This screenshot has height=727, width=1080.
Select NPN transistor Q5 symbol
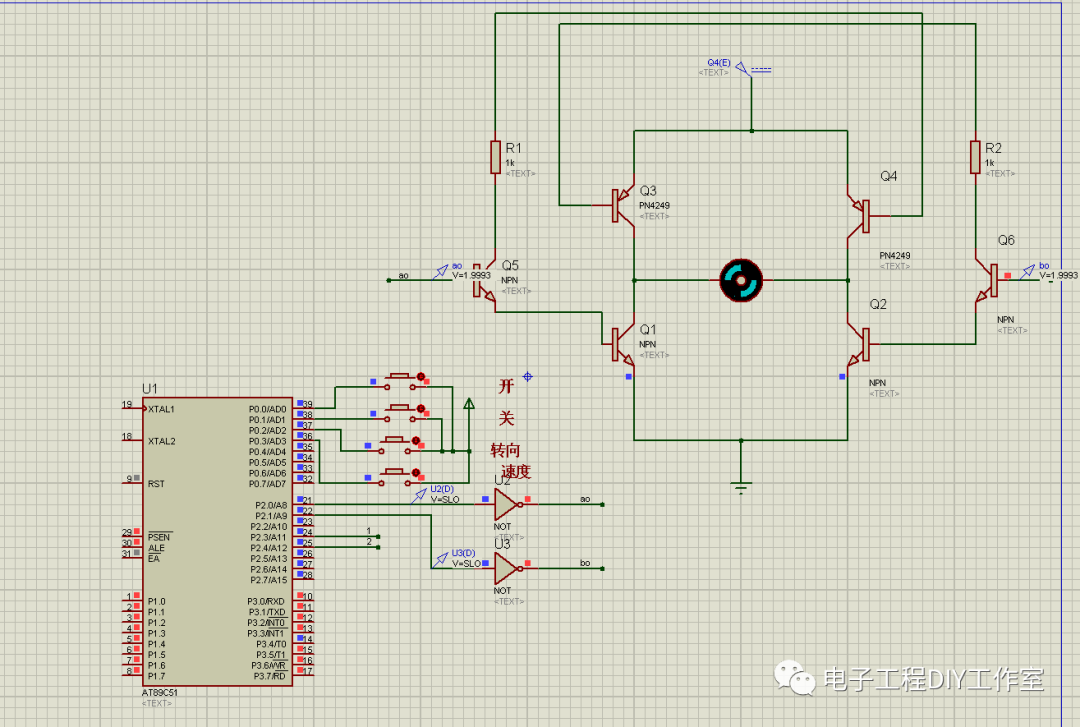click(484, 280)
